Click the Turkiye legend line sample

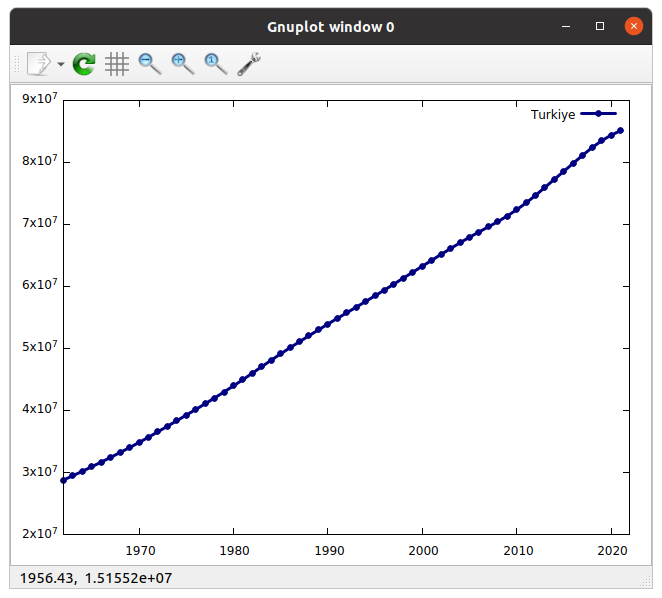(x=599, y=115)
